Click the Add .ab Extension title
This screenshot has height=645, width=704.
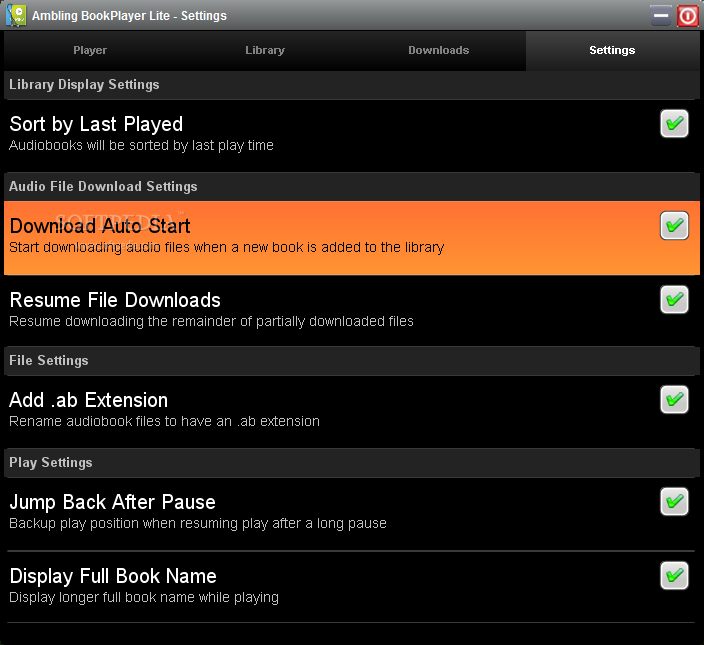tap(88, 400)
